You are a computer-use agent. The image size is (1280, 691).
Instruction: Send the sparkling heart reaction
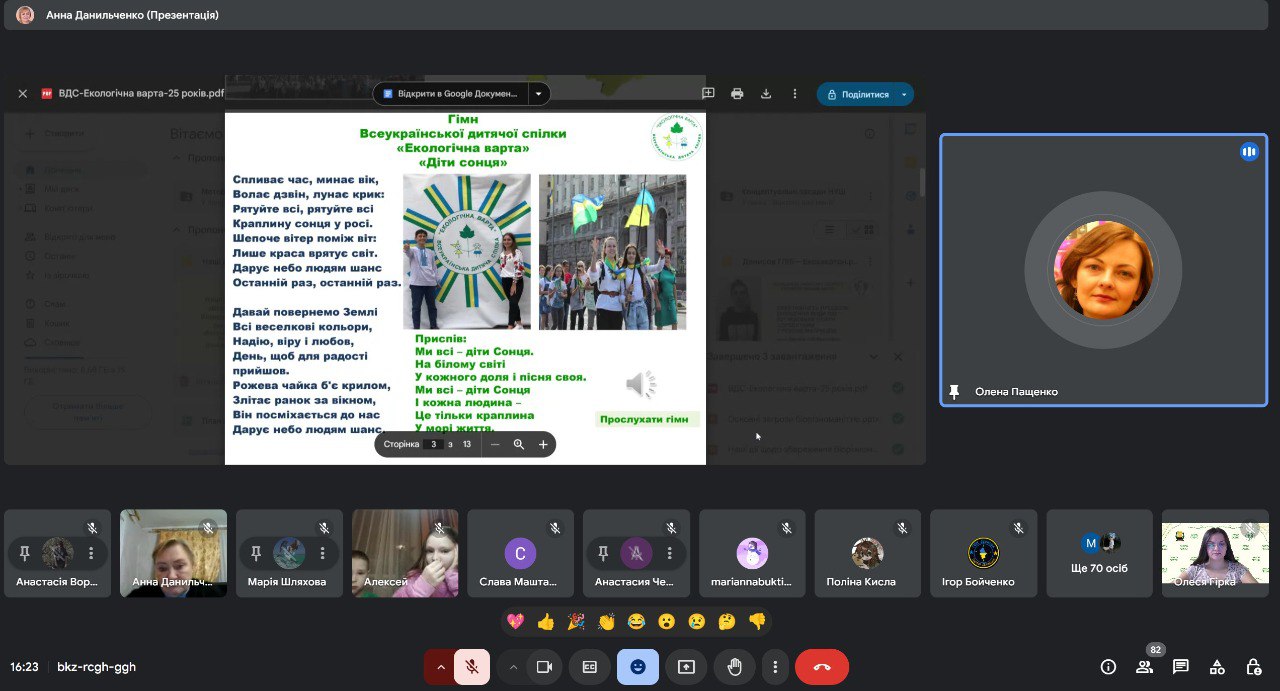click(x=515, y=621)
